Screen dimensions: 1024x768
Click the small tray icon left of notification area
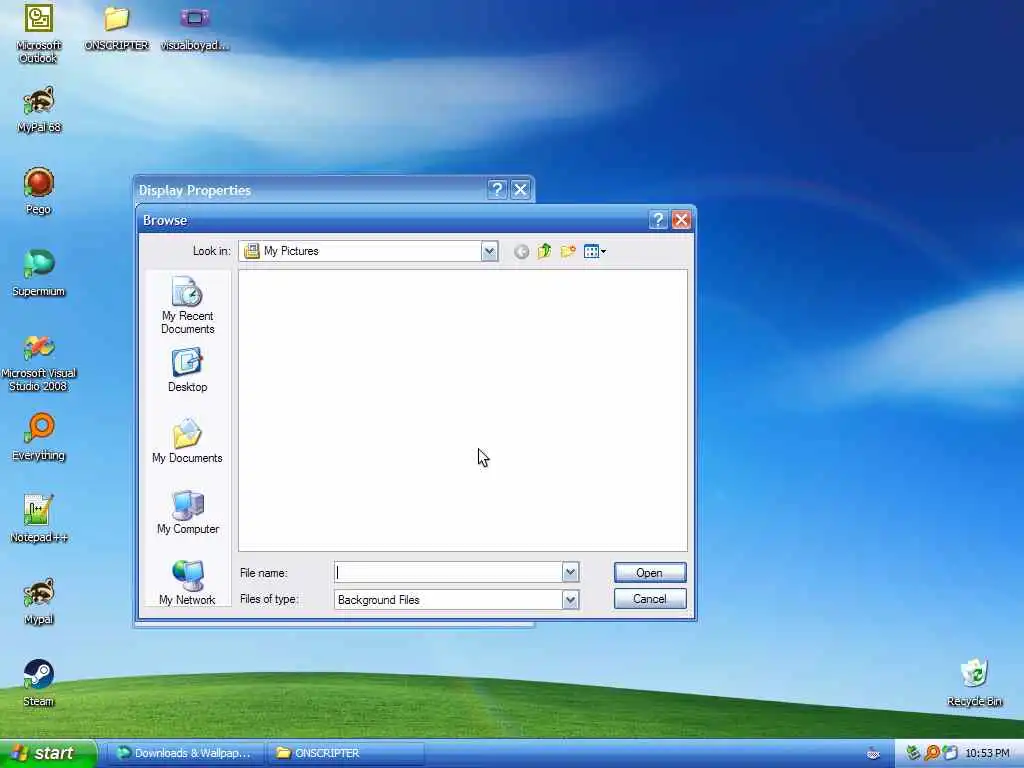873,754
